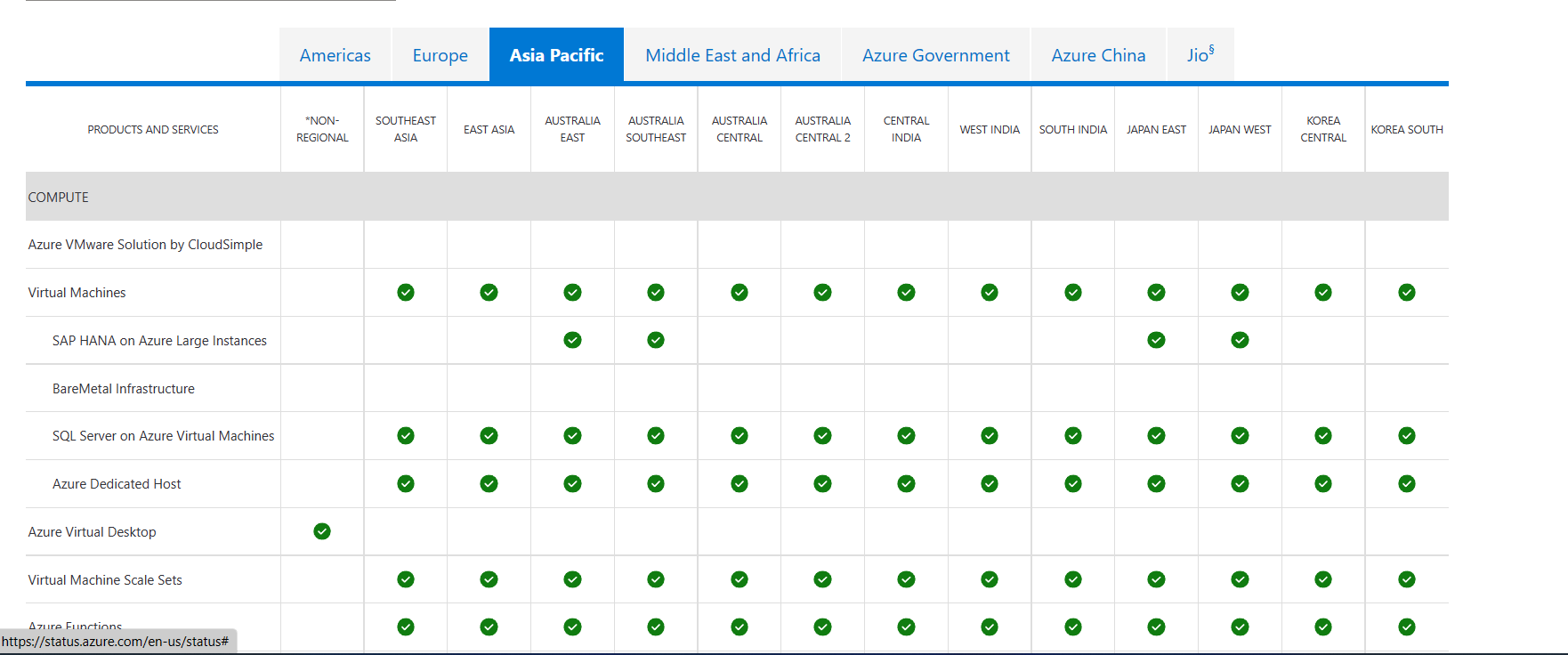Click the Azure Virtual Desktop label
The width and height of the screenshot is (1568, 655).
coord(92,532)
